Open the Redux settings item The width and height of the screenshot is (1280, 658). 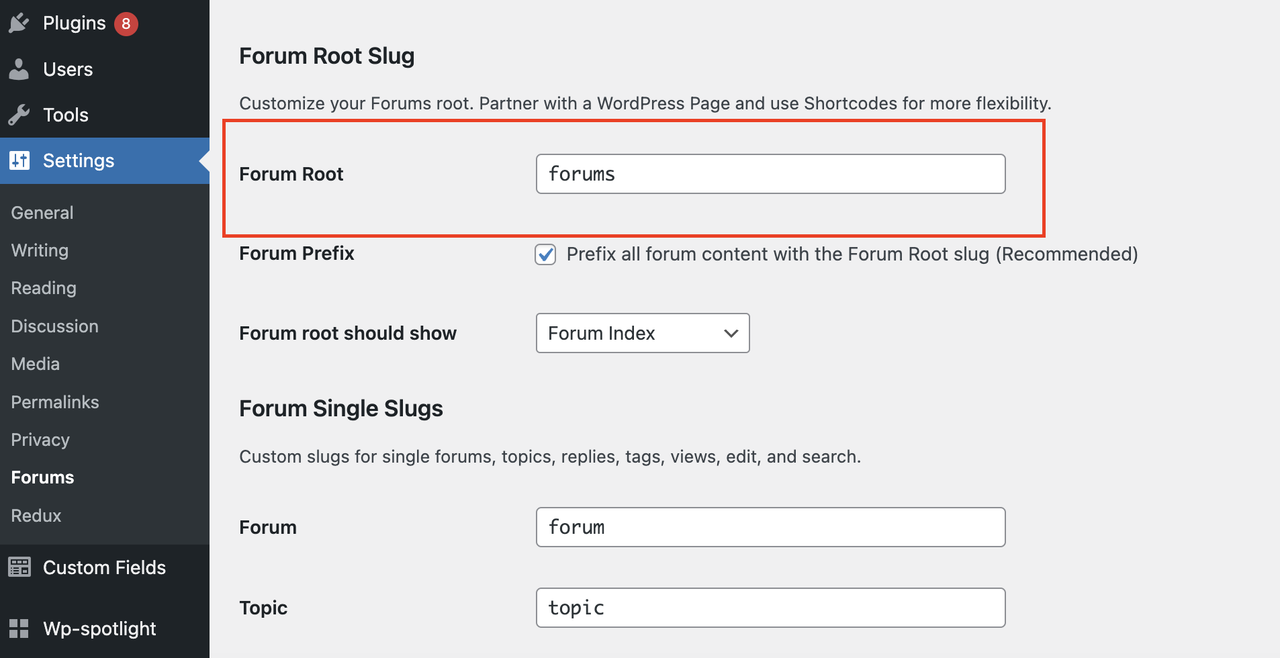[36, 516]
